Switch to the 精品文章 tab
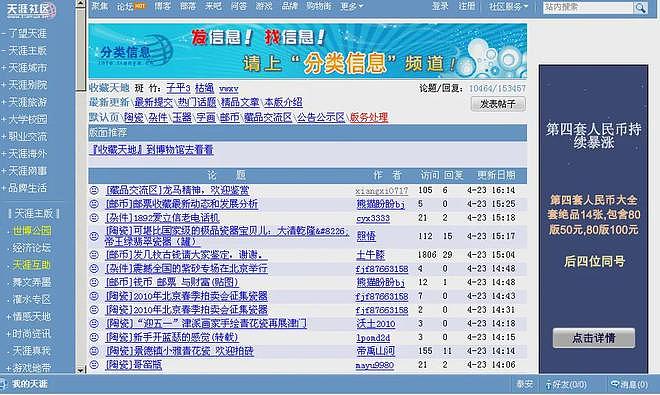660x395 pixels. coord(240,102)
